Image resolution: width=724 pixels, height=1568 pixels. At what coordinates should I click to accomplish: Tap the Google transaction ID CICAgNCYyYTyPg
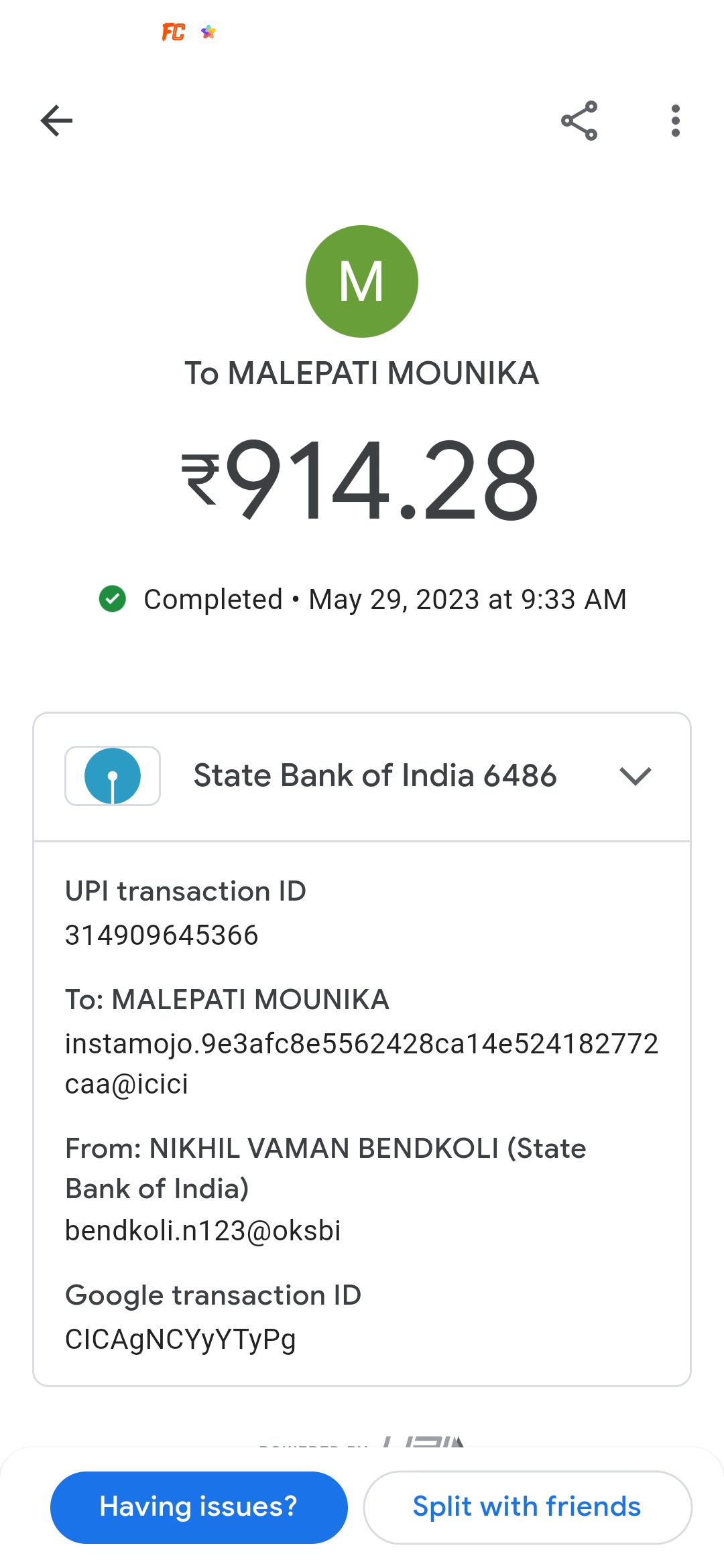click(x=180, y=1340)
